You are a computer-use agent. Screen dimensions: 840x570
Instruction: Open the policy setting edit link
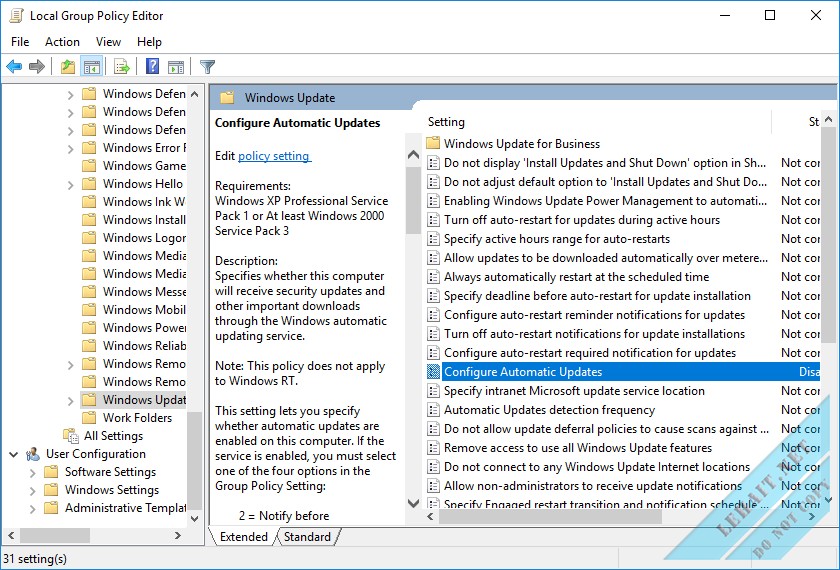(x=274, y=156)
